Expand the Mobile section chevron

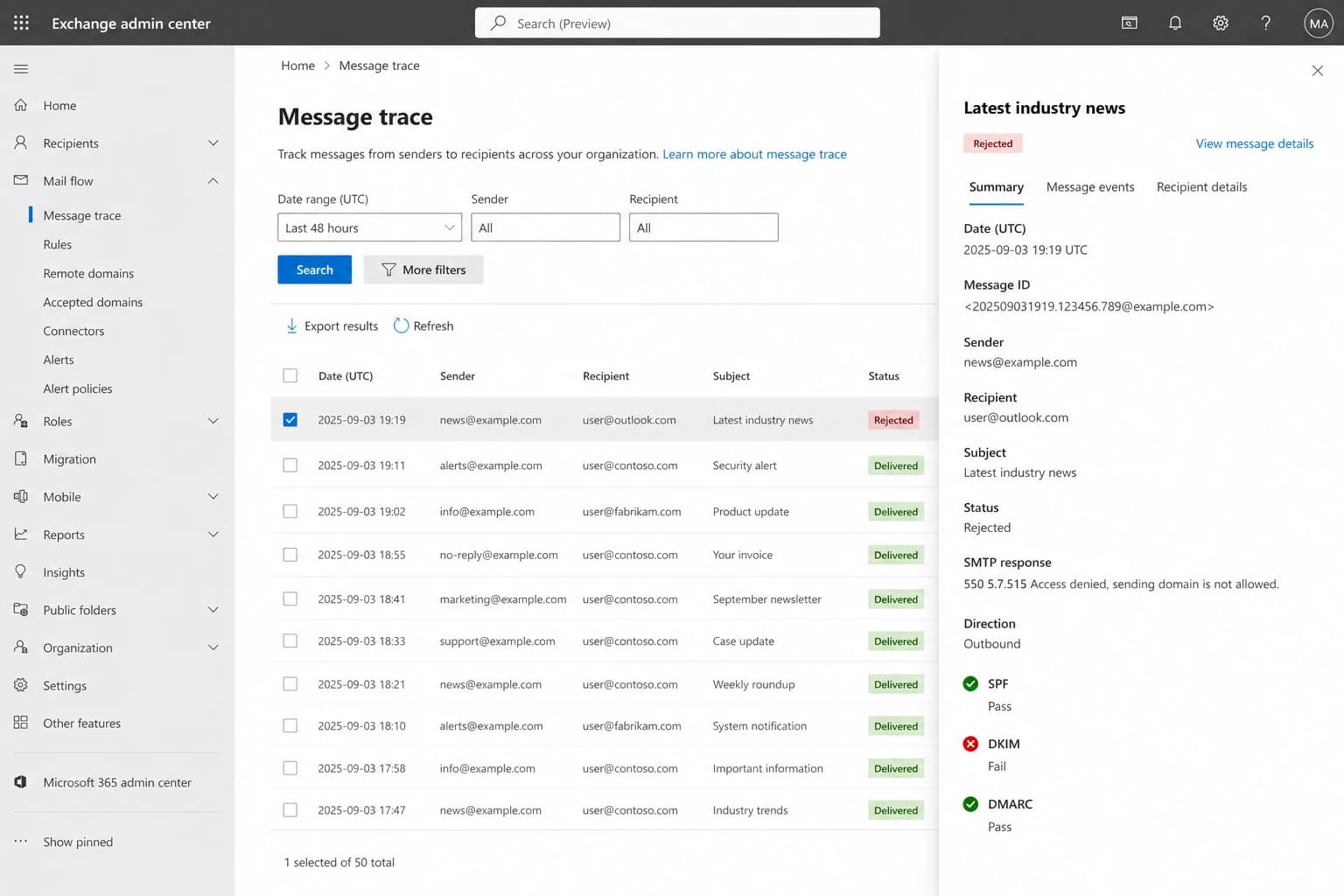click(x=213, y=496)
